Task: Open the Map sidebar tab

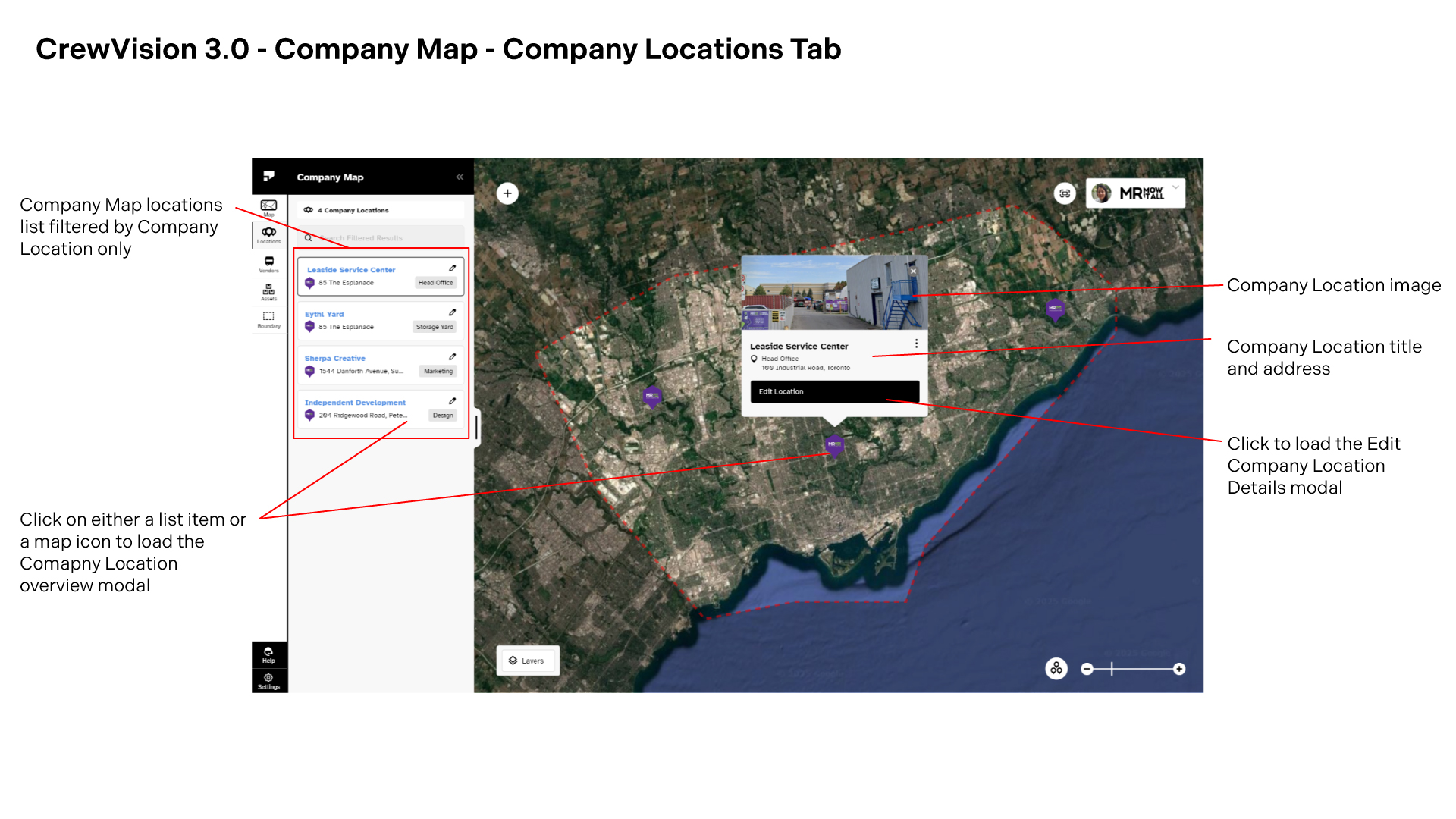Action: [268, 208]
